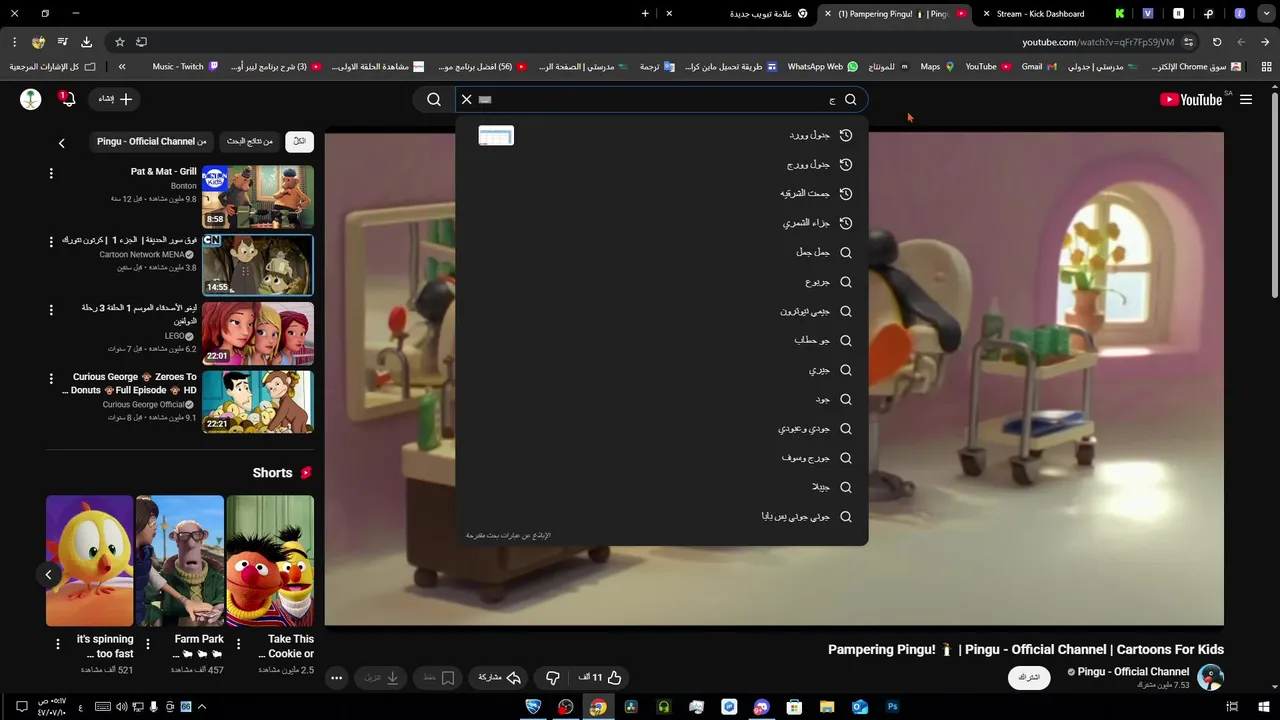Image resolution: width=1280 pixels, height=720 pixels.
Task: Save the video with the bookmark button
Action: tap(439, 677)
